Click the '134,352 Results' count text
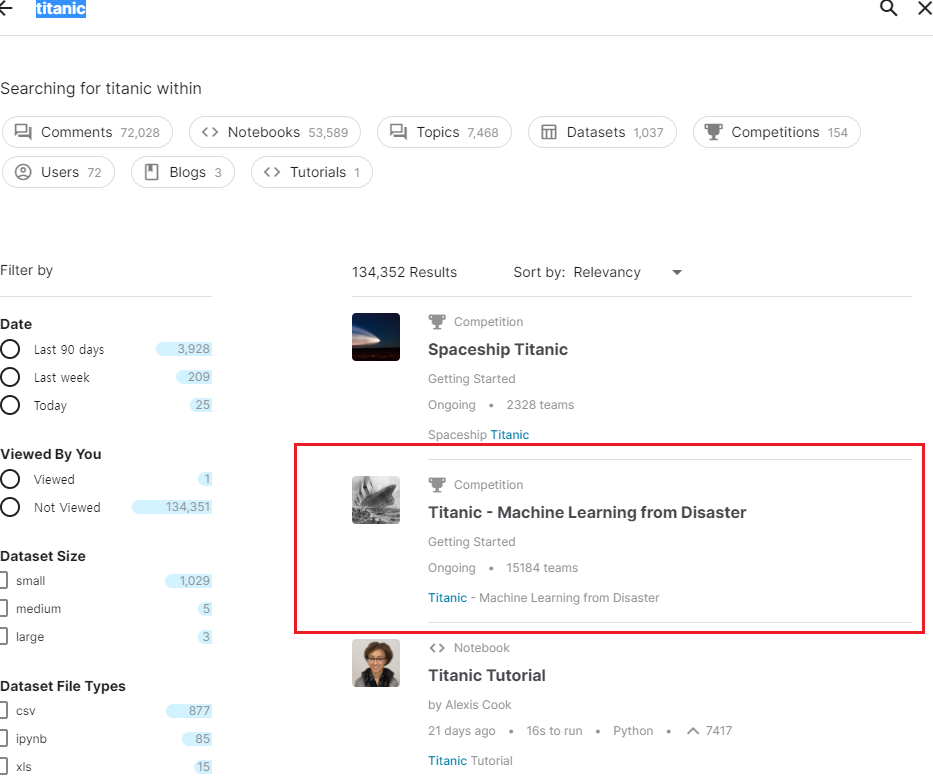The height and width of the screenshot is (779, 933). (404, 273)
